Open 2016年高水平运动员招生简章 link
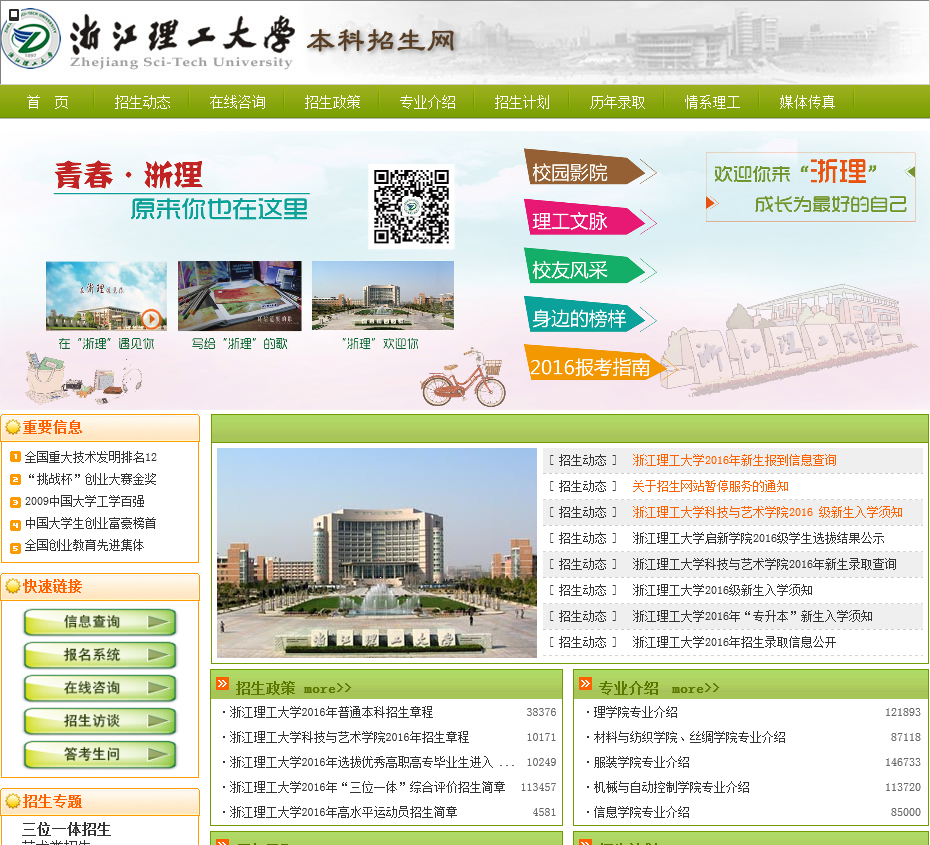This screenshot has width=930, height=845. (343, 812)
